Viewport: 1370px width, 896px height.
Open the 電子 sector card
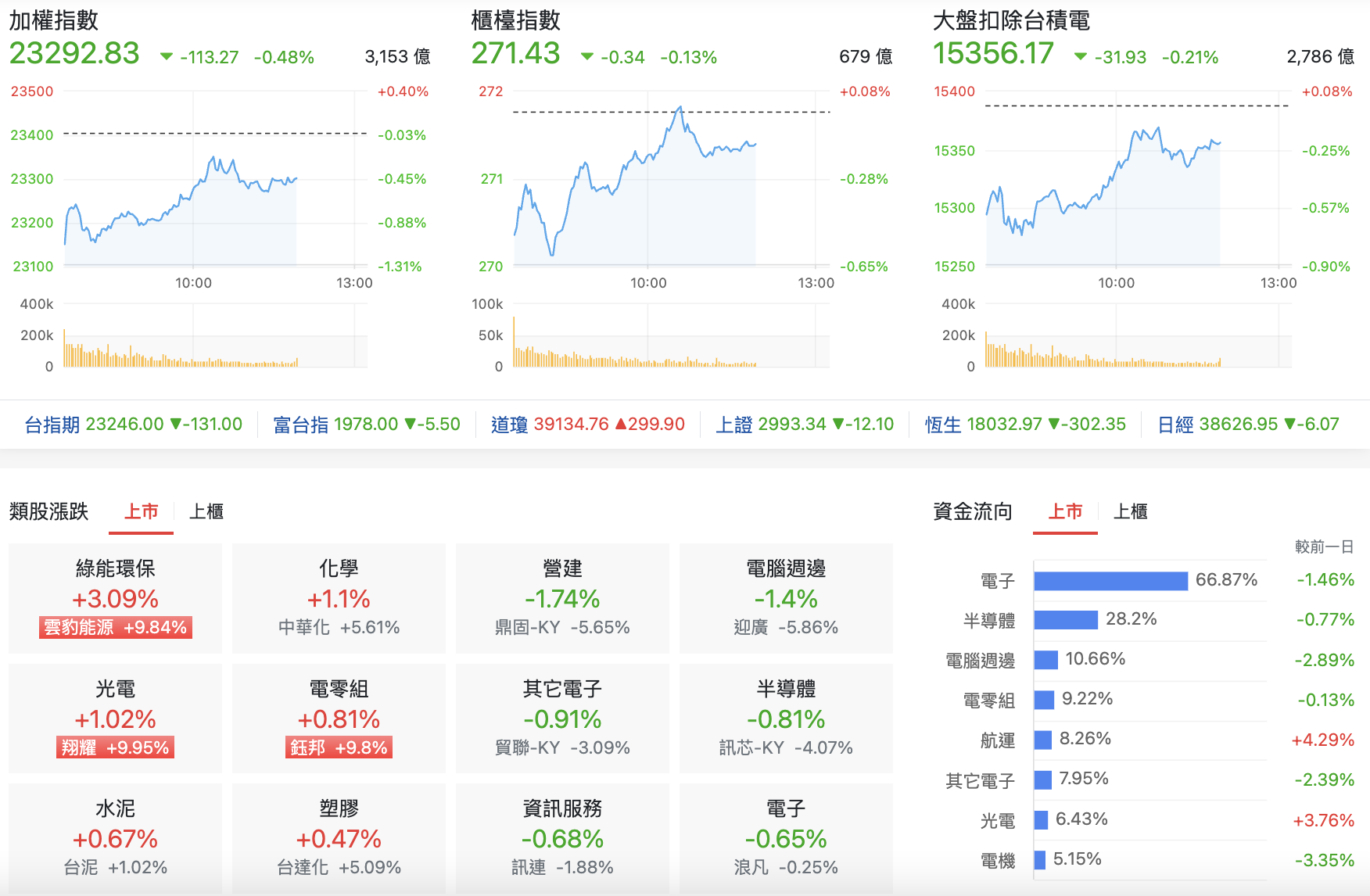786,838
